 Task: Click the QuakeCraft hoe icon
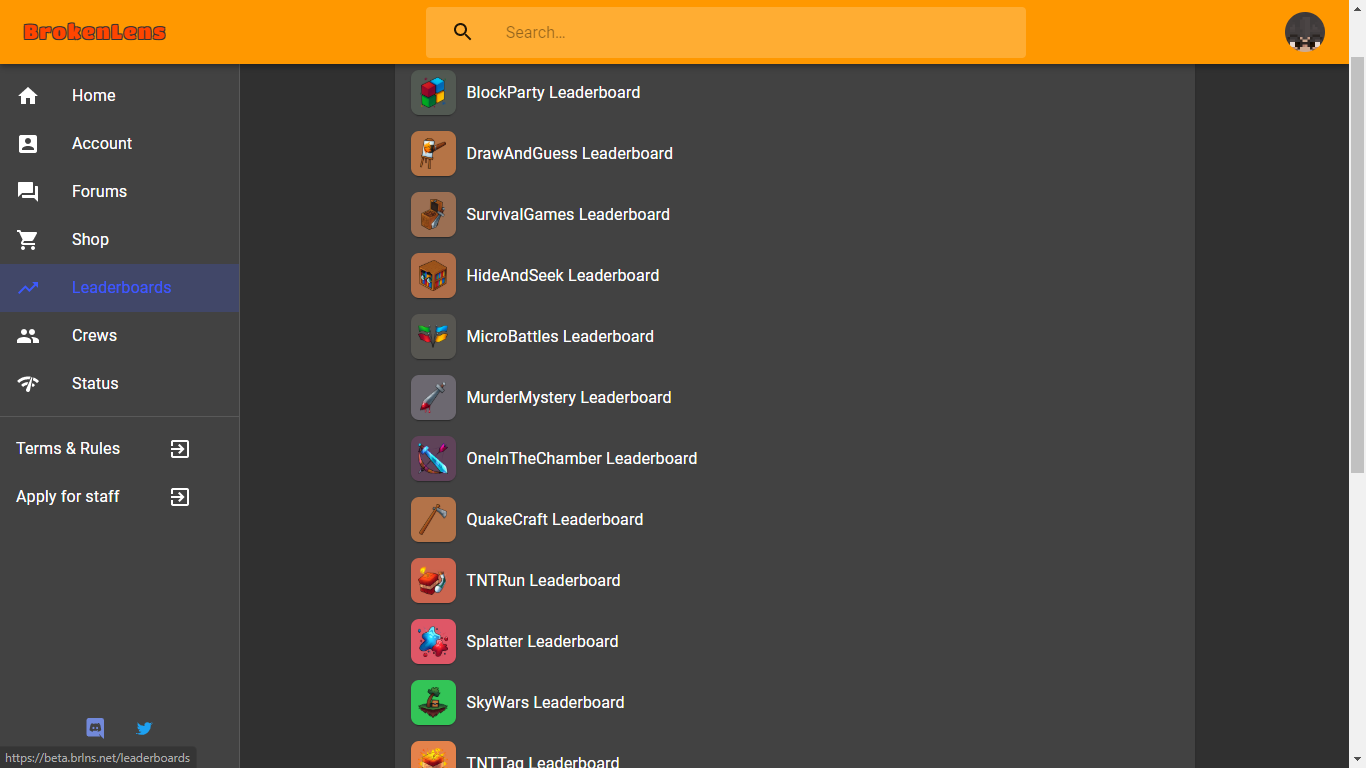(x=433, y=519)
